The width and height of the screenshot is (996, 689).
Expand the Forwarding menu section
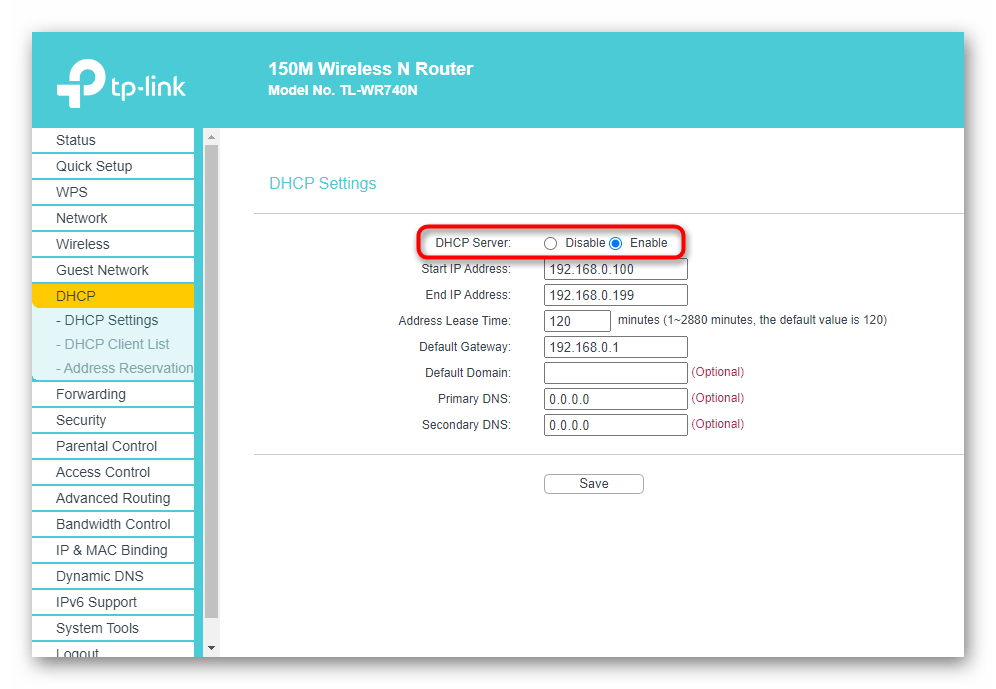91,394
